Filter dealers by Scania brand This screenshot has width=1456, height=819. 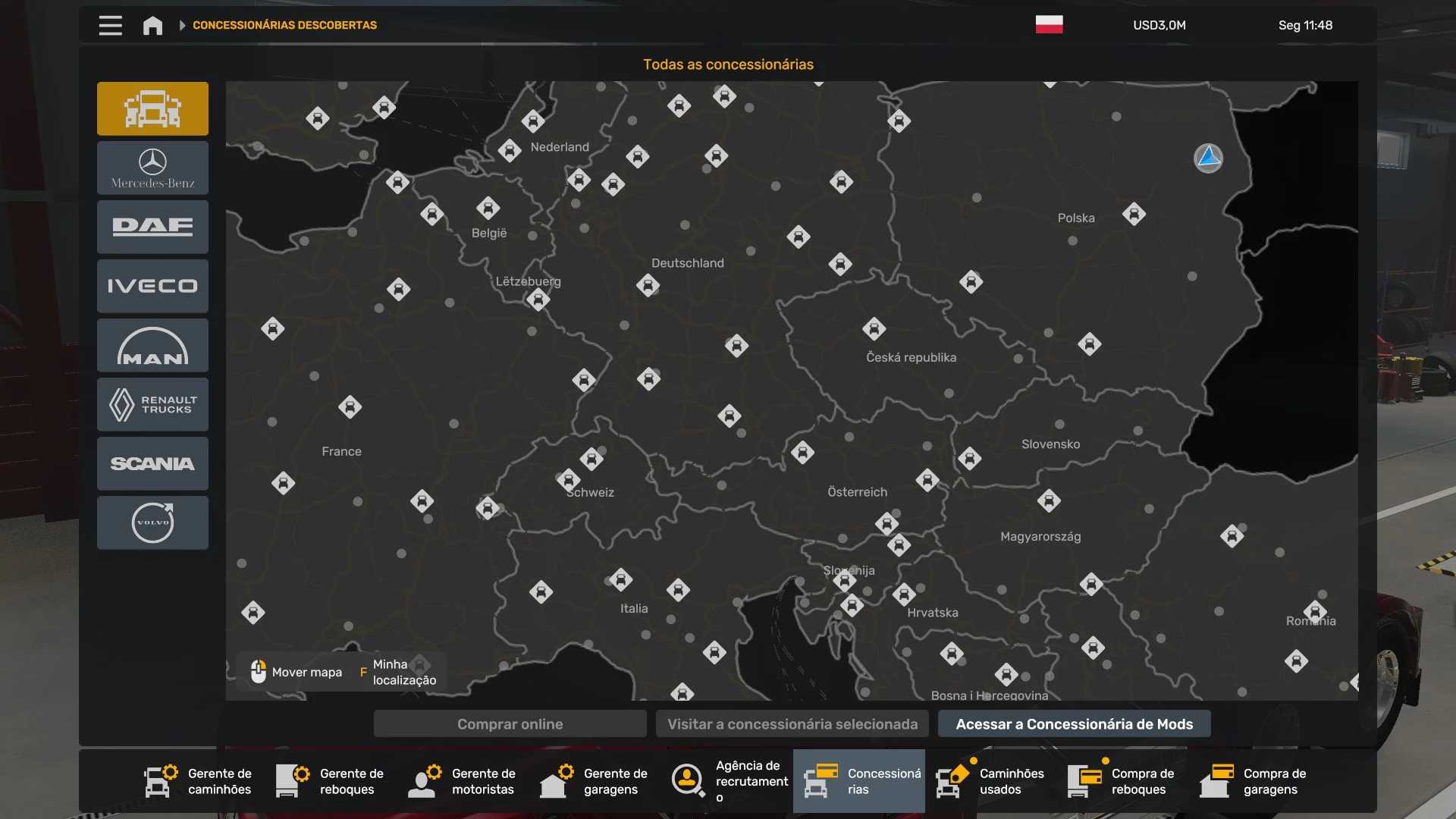click(x=152, y=463)
